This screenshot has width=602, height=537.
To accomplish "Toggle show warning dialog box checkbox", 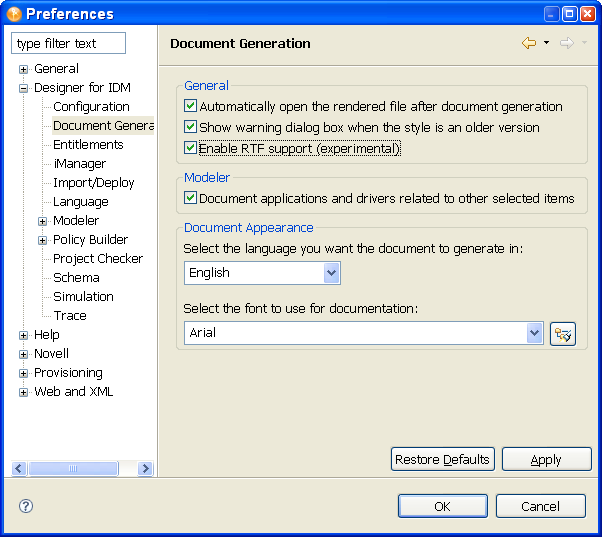I will pyautogui.click(x=190, y=127).
